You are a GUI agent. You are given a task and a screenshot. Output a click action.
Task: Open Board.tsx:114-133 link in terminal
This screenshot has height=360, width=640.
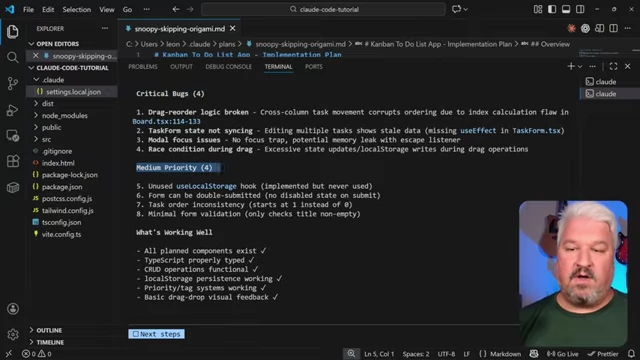tap(166, 121)
